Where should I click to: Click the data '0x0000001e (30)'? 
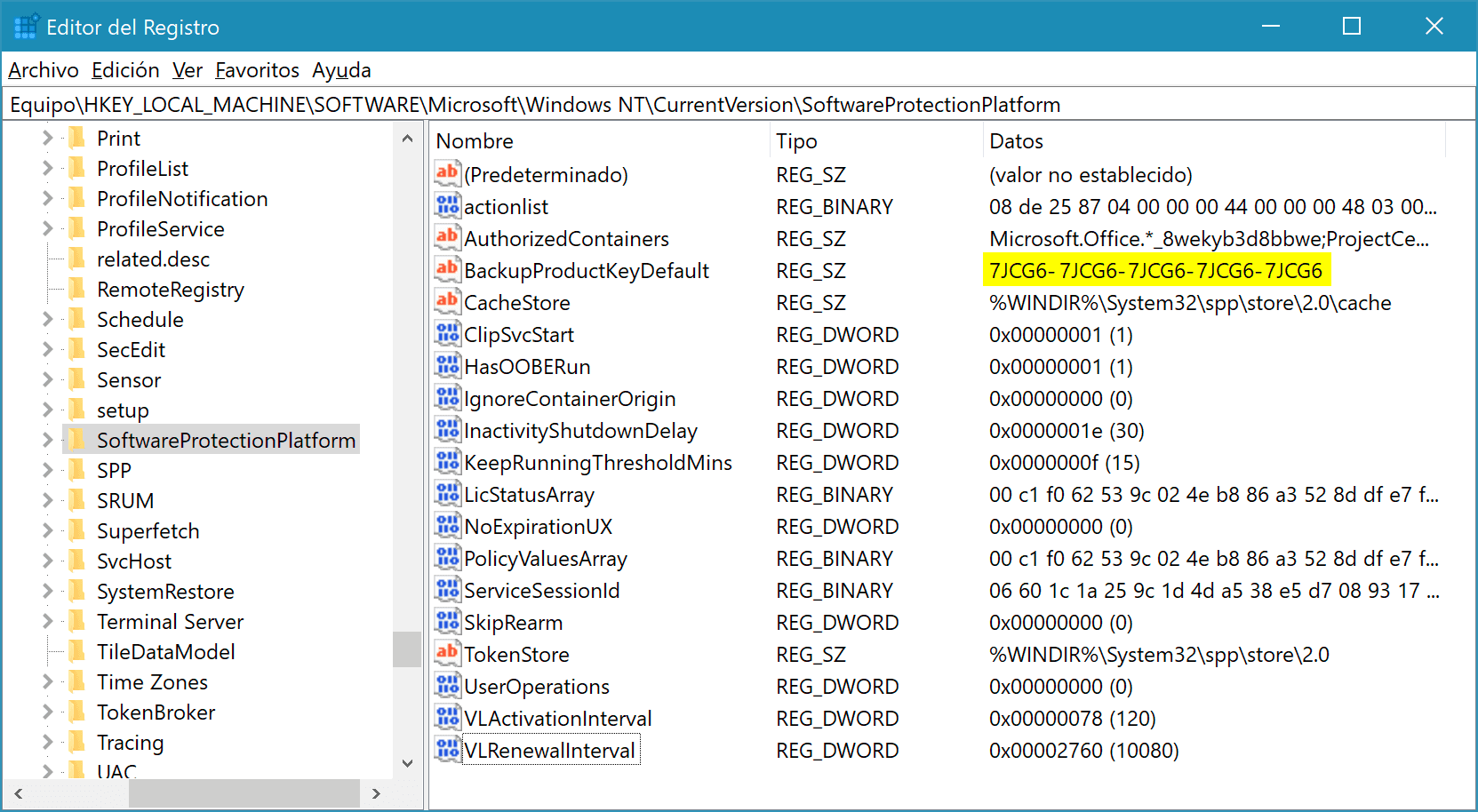tap(1067, 431)
